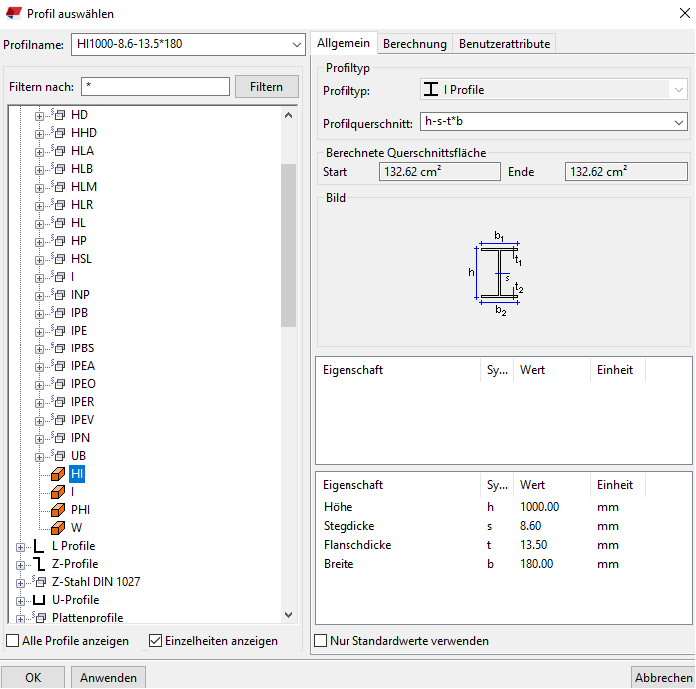This screenshot has height=689, width=696.
Task: Click the Start cross-section area field
Action: [x=439, y=172]
